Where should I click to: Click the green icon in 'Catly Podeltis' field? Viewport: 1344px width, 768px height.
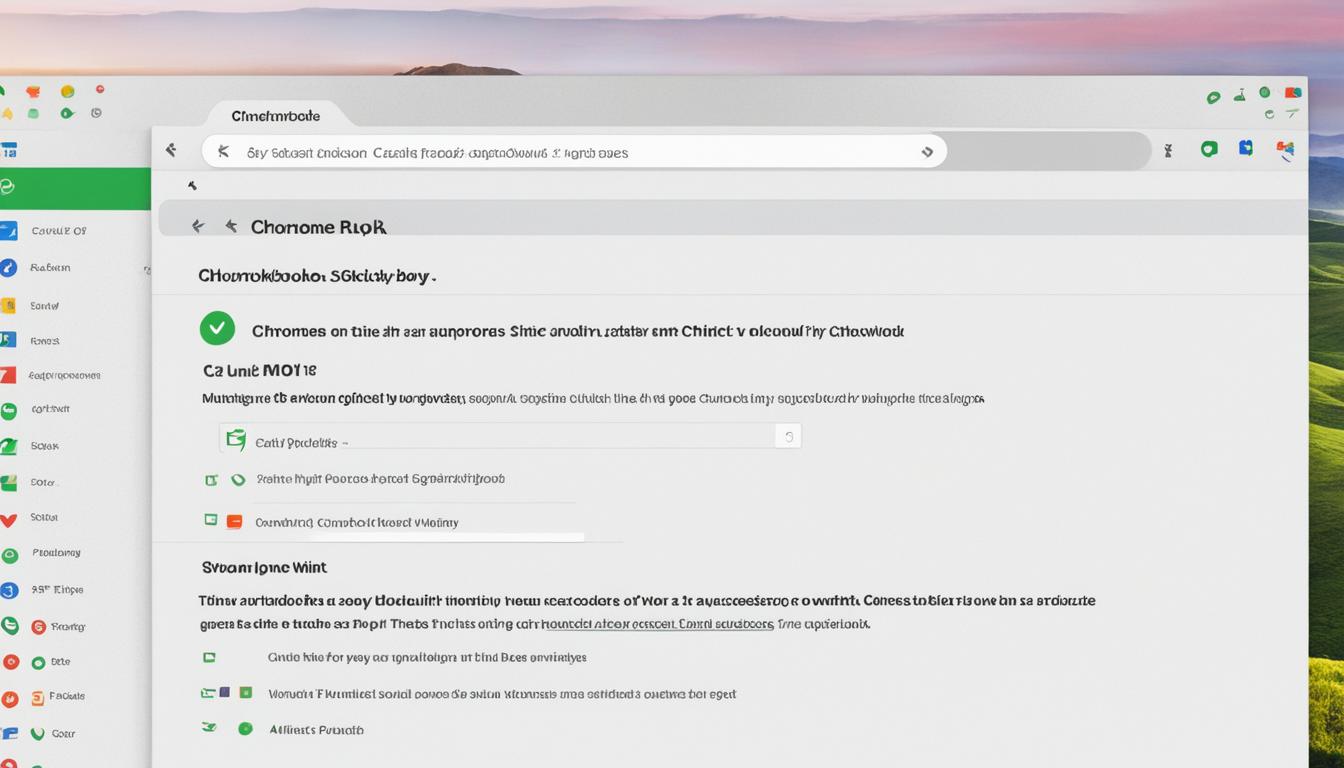[x=236, y=440]
